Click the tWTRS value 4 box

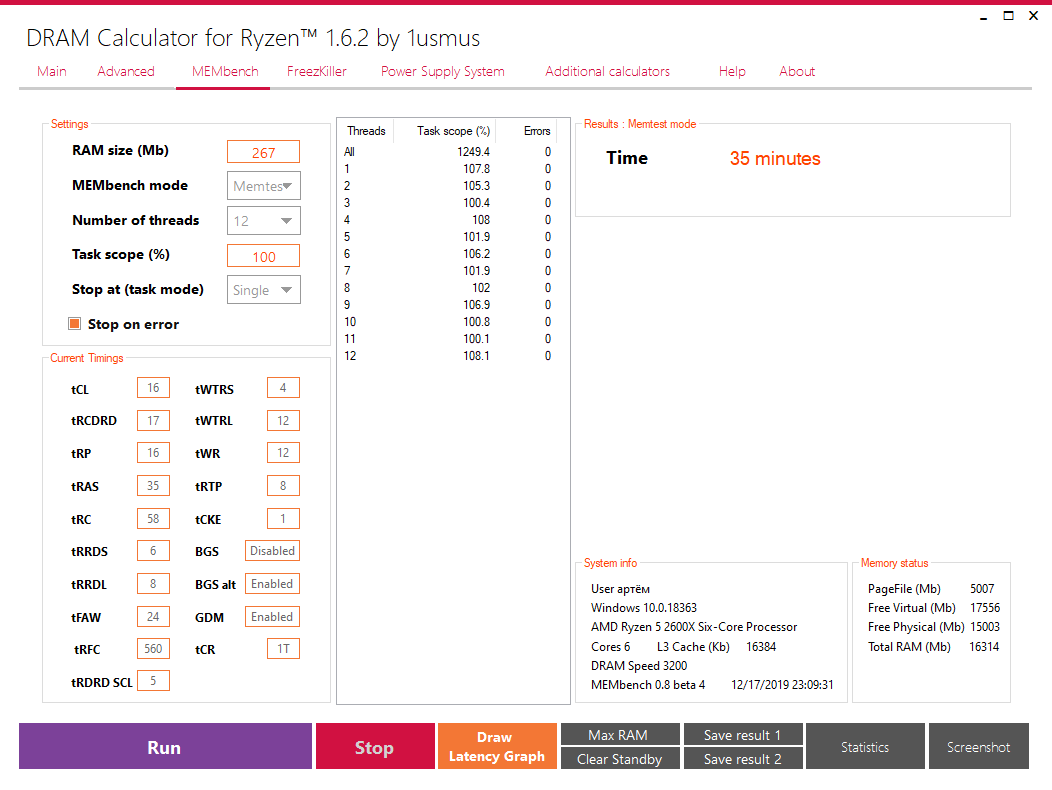283,388
